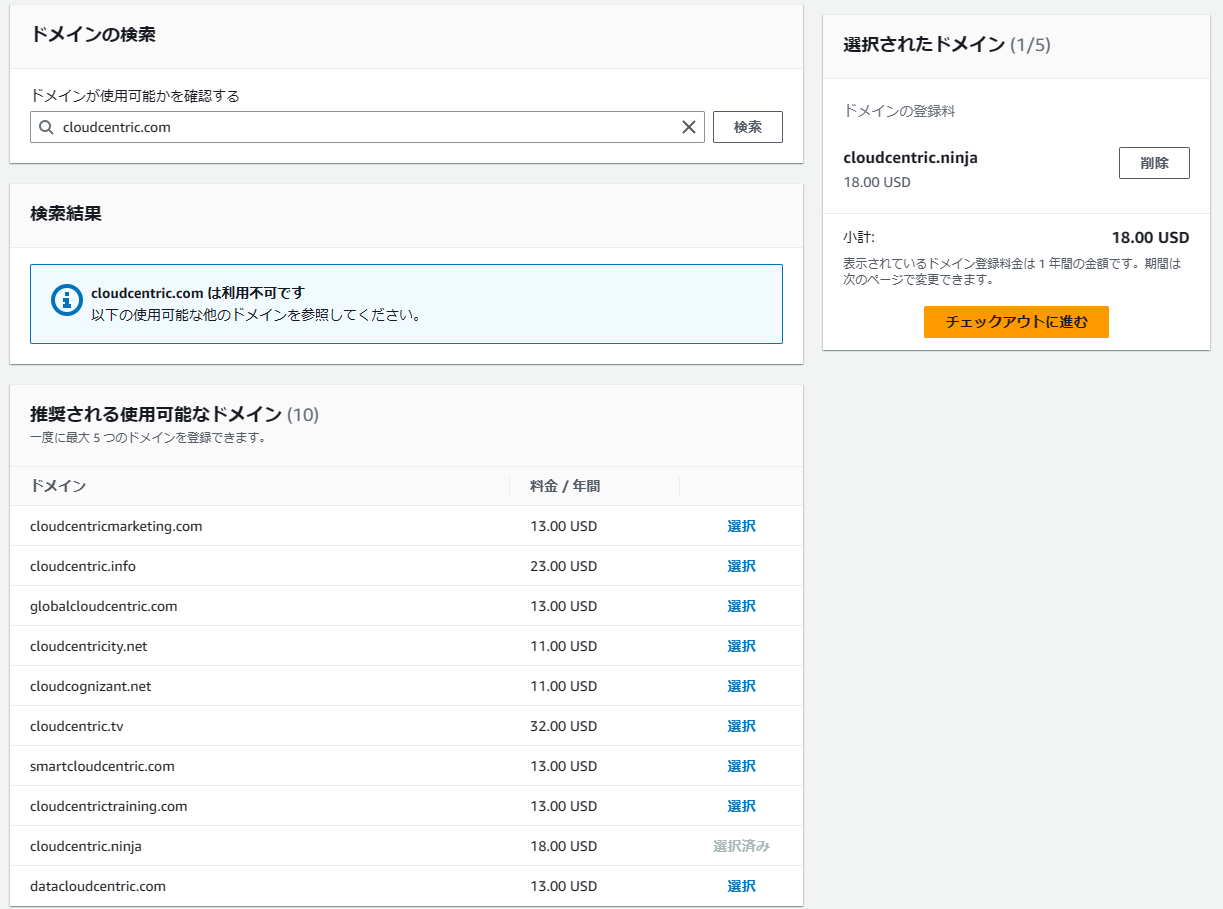
Task: Click cloudcentrictraining.com domain name text
Action: coord(109,806)
